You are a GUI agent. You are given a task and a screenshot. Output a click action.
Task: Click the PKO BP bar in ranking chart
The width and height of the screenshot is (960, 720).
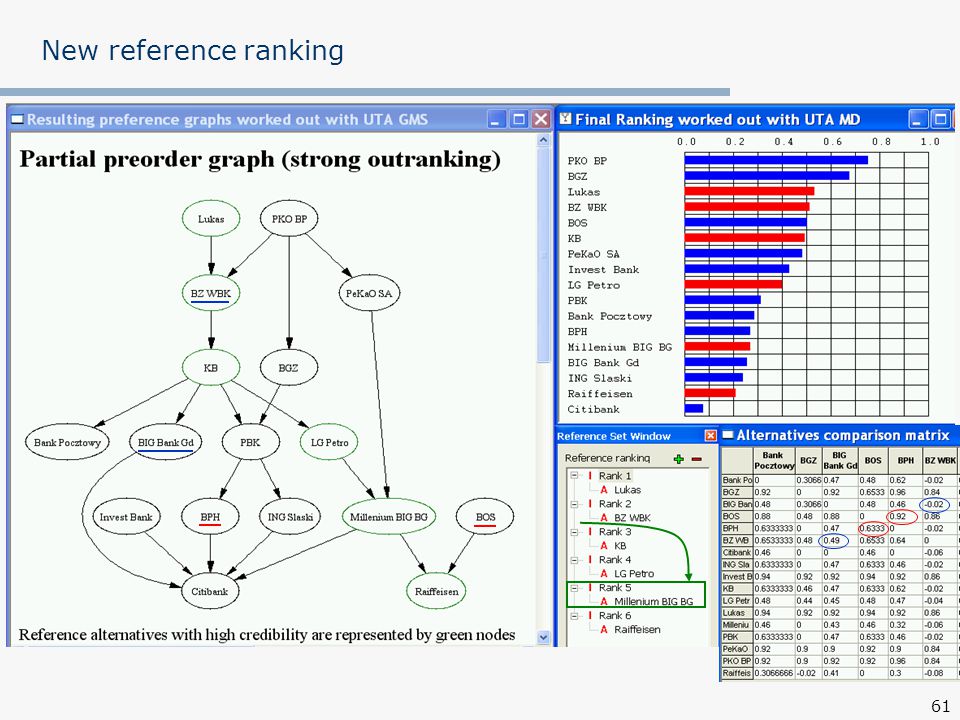click(776, 160)
